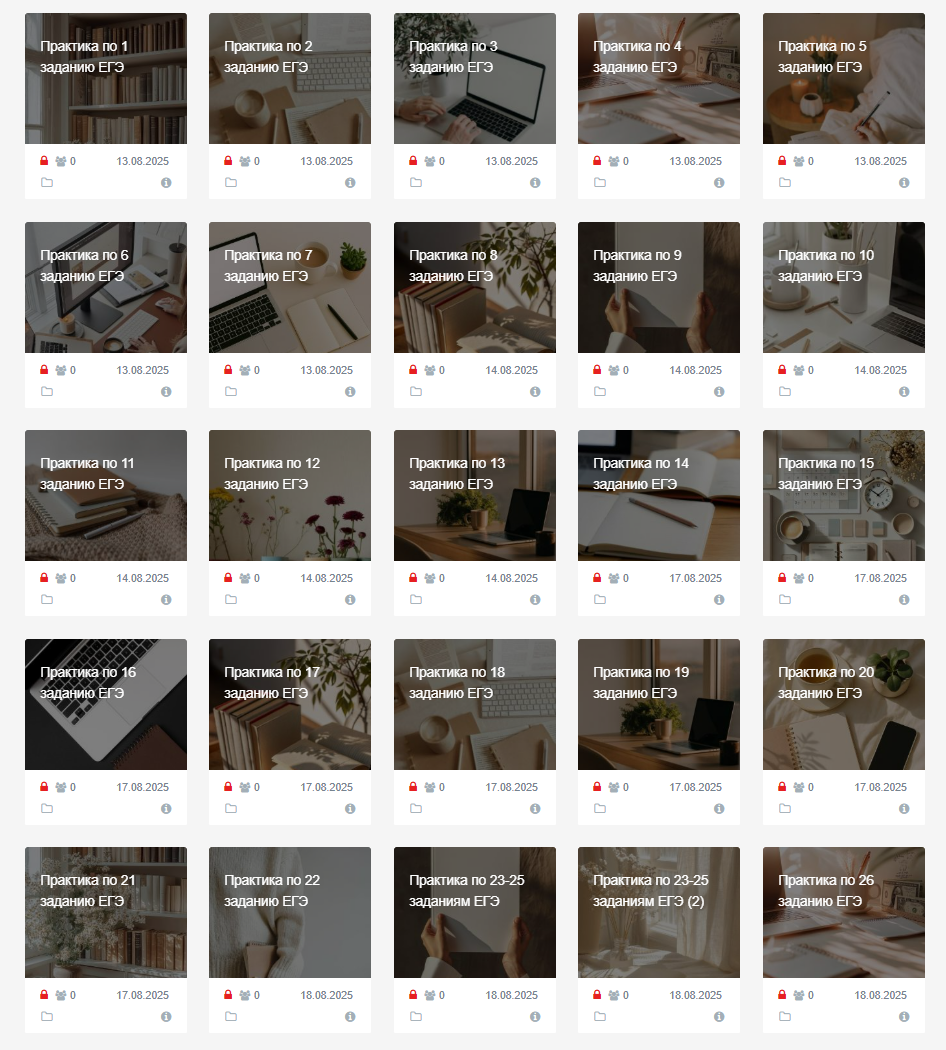Open Практика по 7 заданию ЕГЭ title
The width and height of the screenshot is (946, 1050).
pos(268,265)
